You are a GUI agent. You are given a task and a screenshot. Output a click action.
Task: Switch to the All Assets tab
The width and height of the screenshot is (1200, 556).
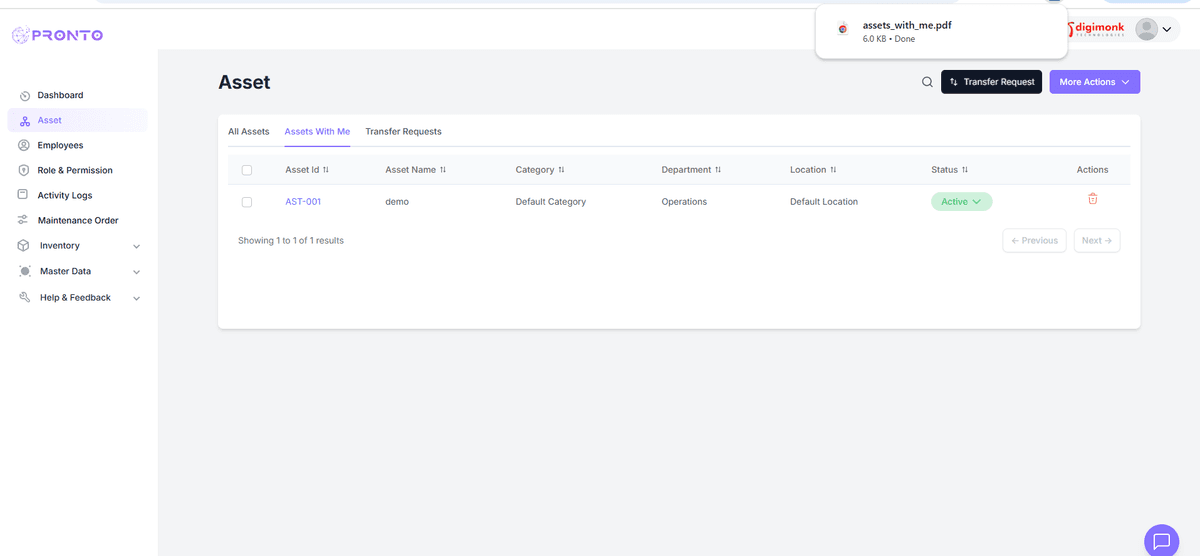pyautogui.click(x=248, y=132)
